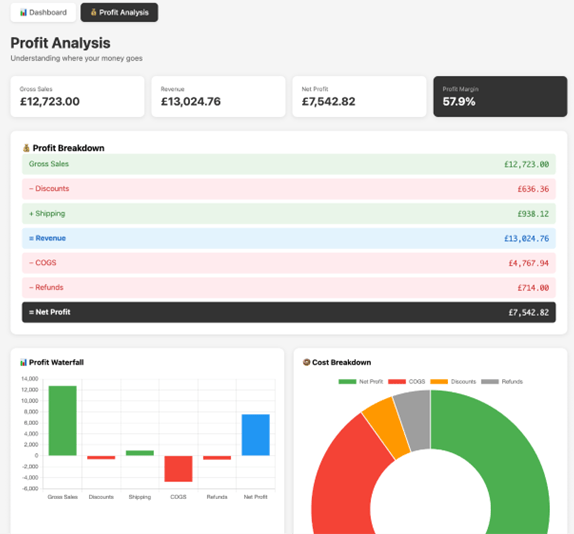Click the money bag icon beside Profit Breakdown
This screenshot has width=574, height=534.
coord(26,148)
